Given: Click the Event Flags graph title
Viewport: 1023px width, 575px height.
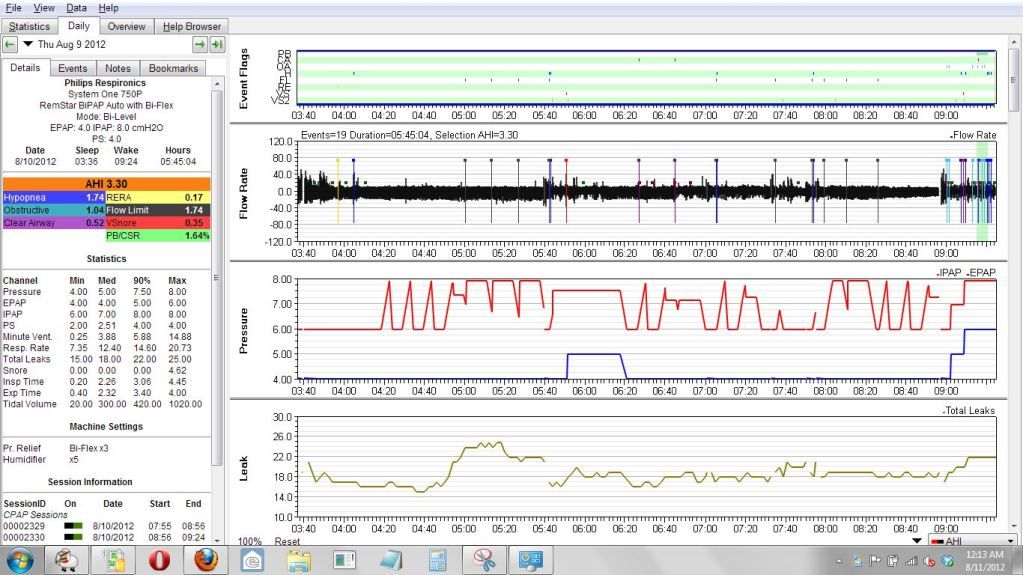Looking at the screenshot, I should click(244, 78).
